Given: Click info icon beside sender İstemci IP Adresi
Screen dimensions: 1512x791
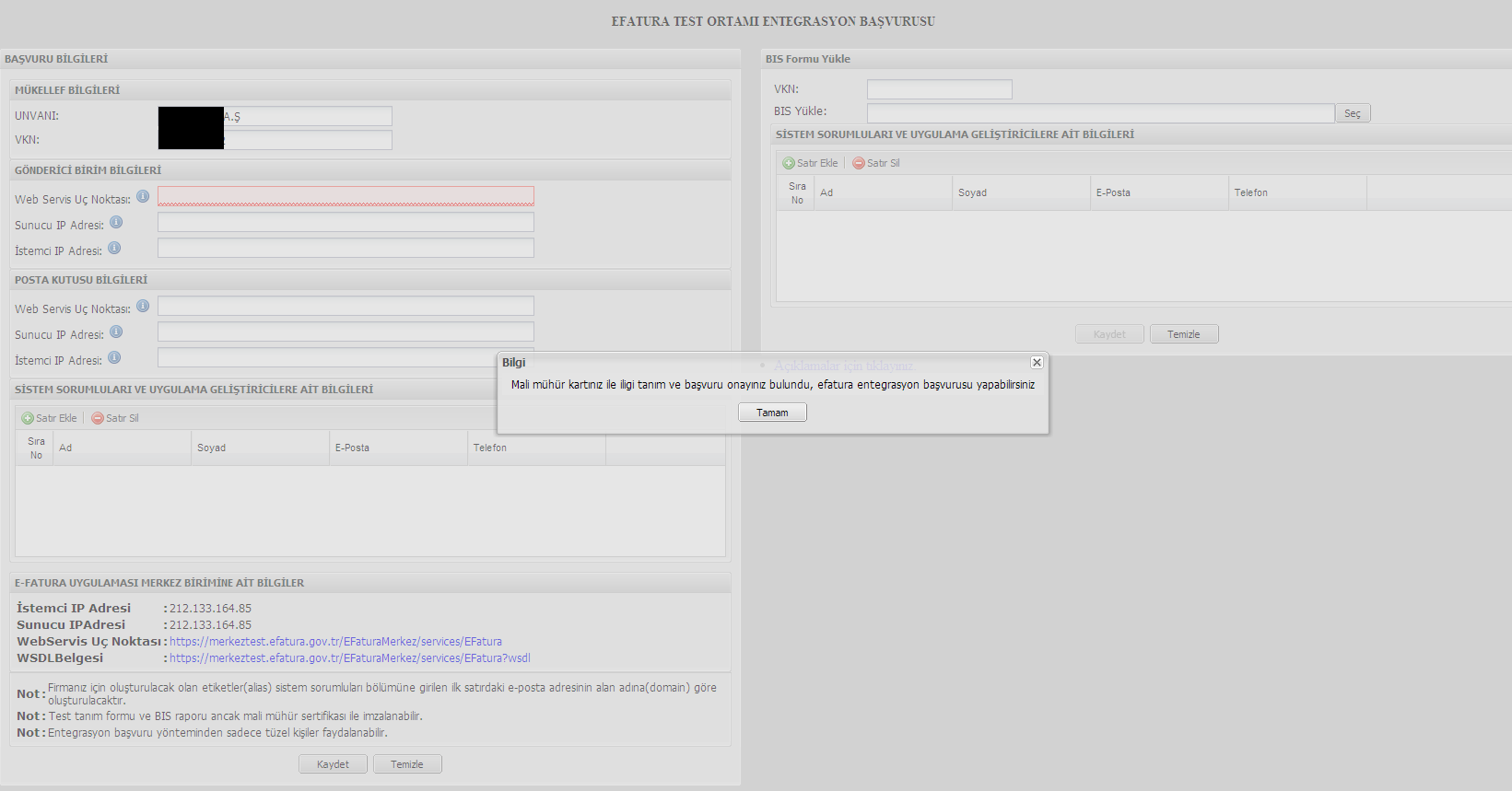Looking at the screenshot, I should click(x=114, y=248).
